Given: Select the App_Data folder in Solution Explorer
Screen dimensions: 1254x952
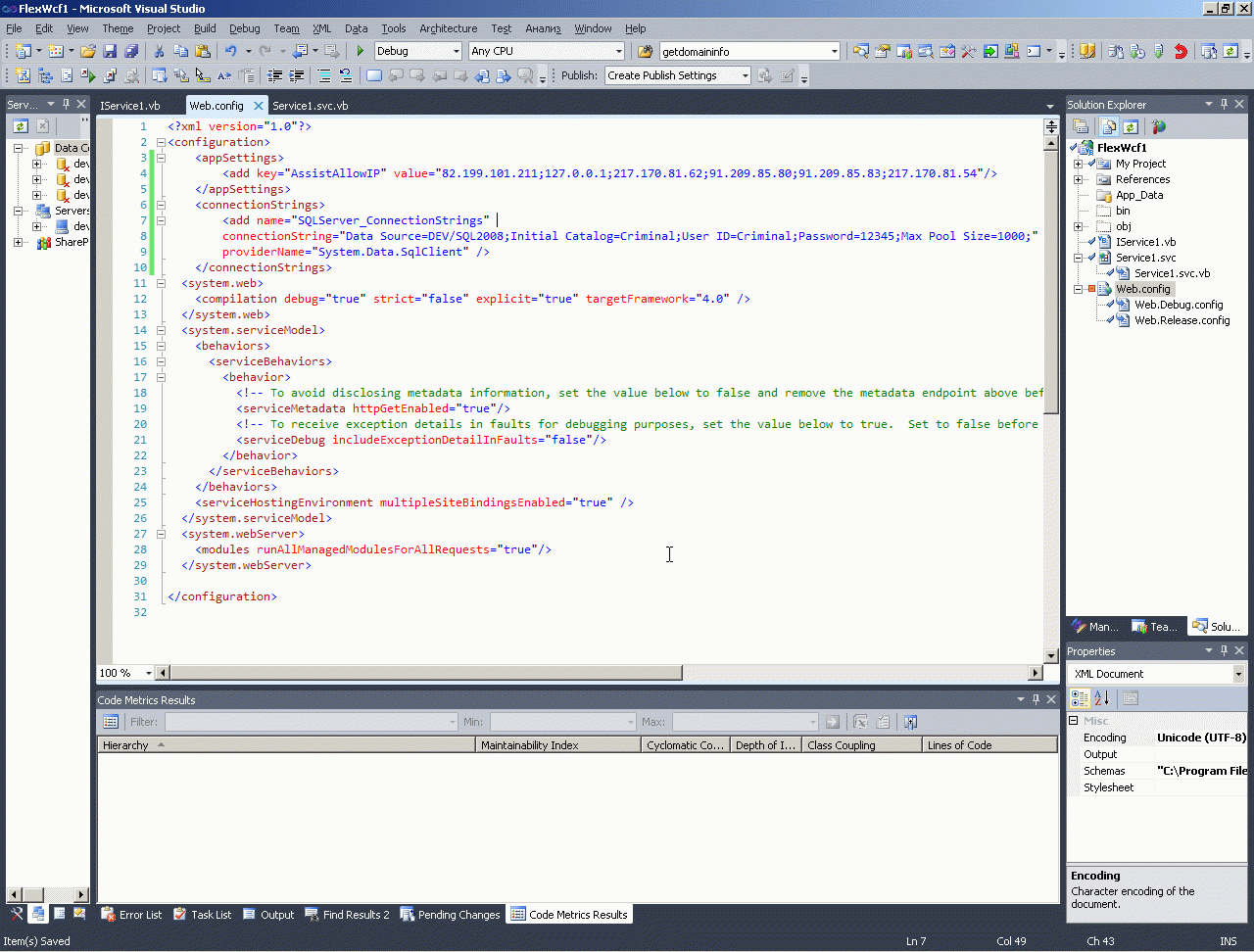Looking at the screenshot, I should tap(1139, 195).
